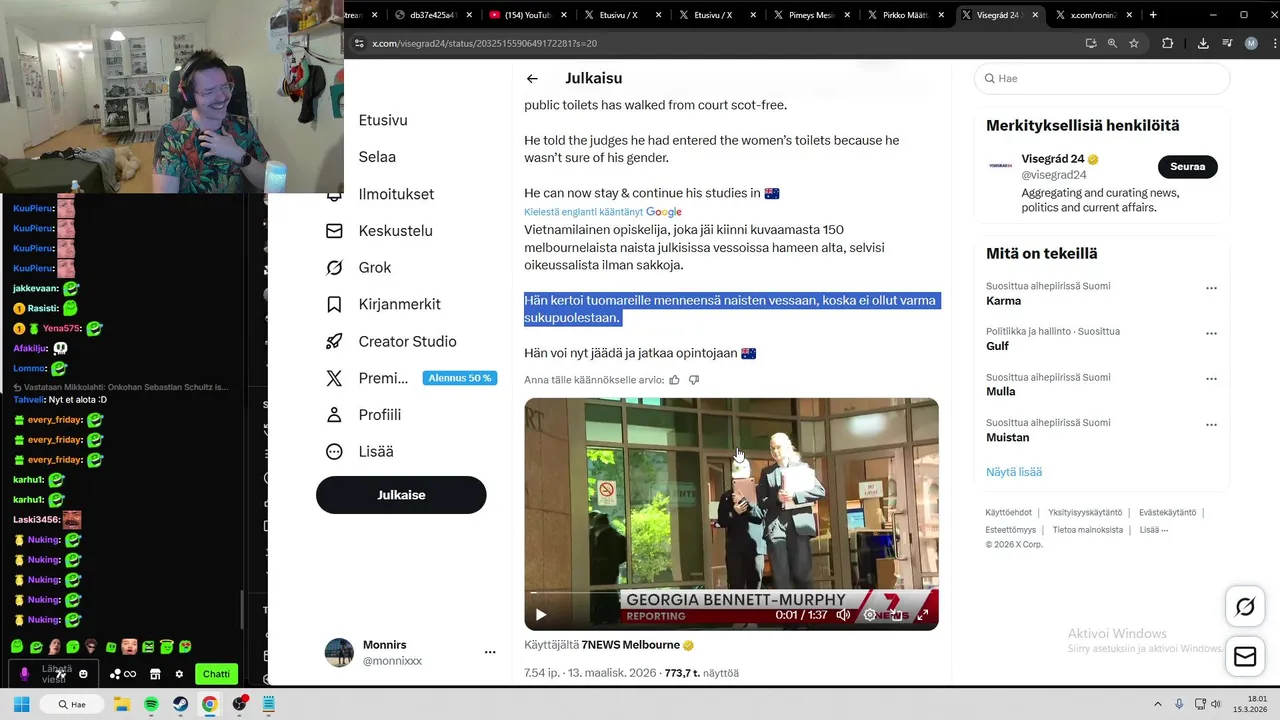This screenshot has width=1280, height=720.
Task: Open options for Muistan trend
Action: (1211, 425)
